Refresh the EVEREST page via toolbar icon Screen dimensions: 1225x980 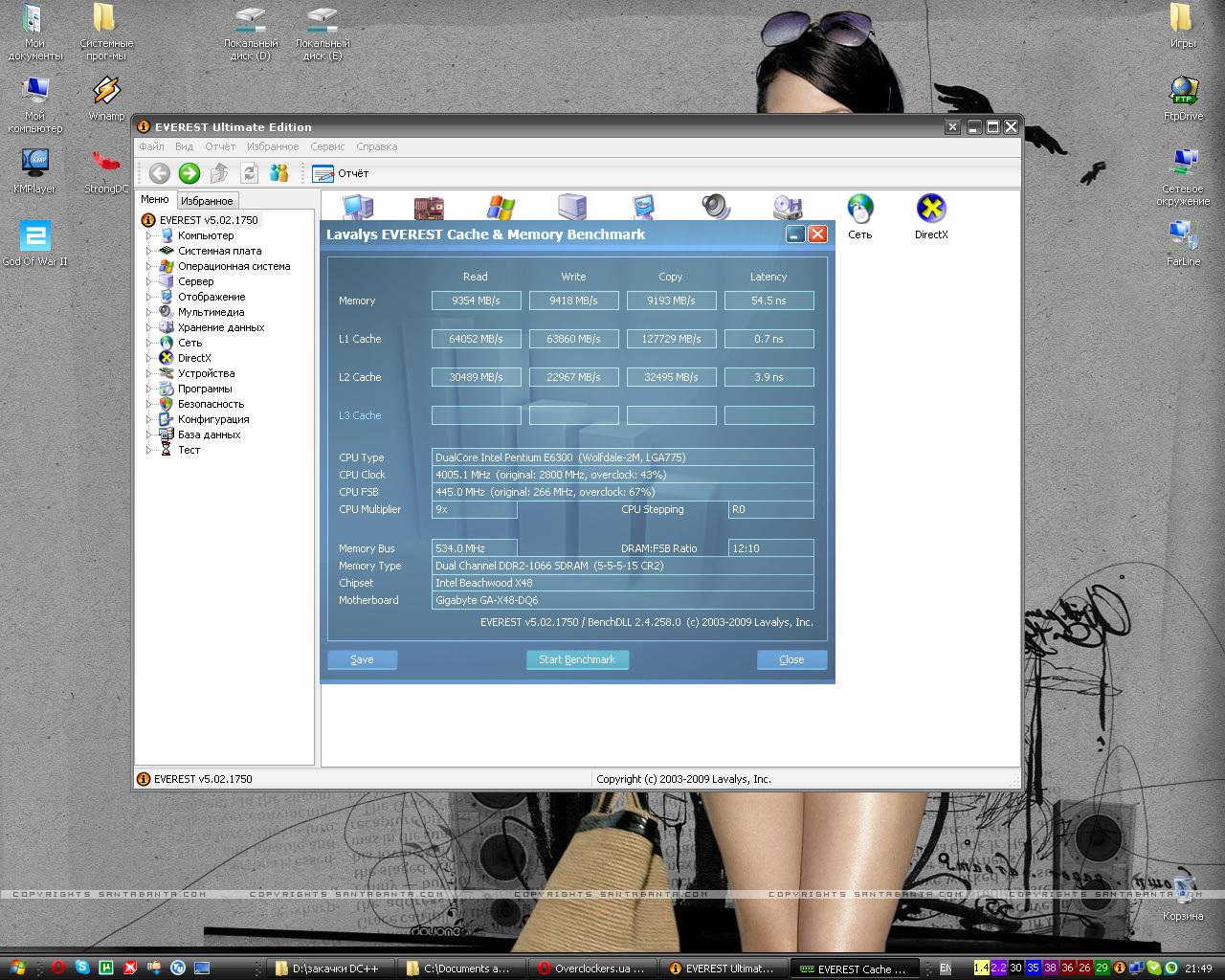(250, 173)
